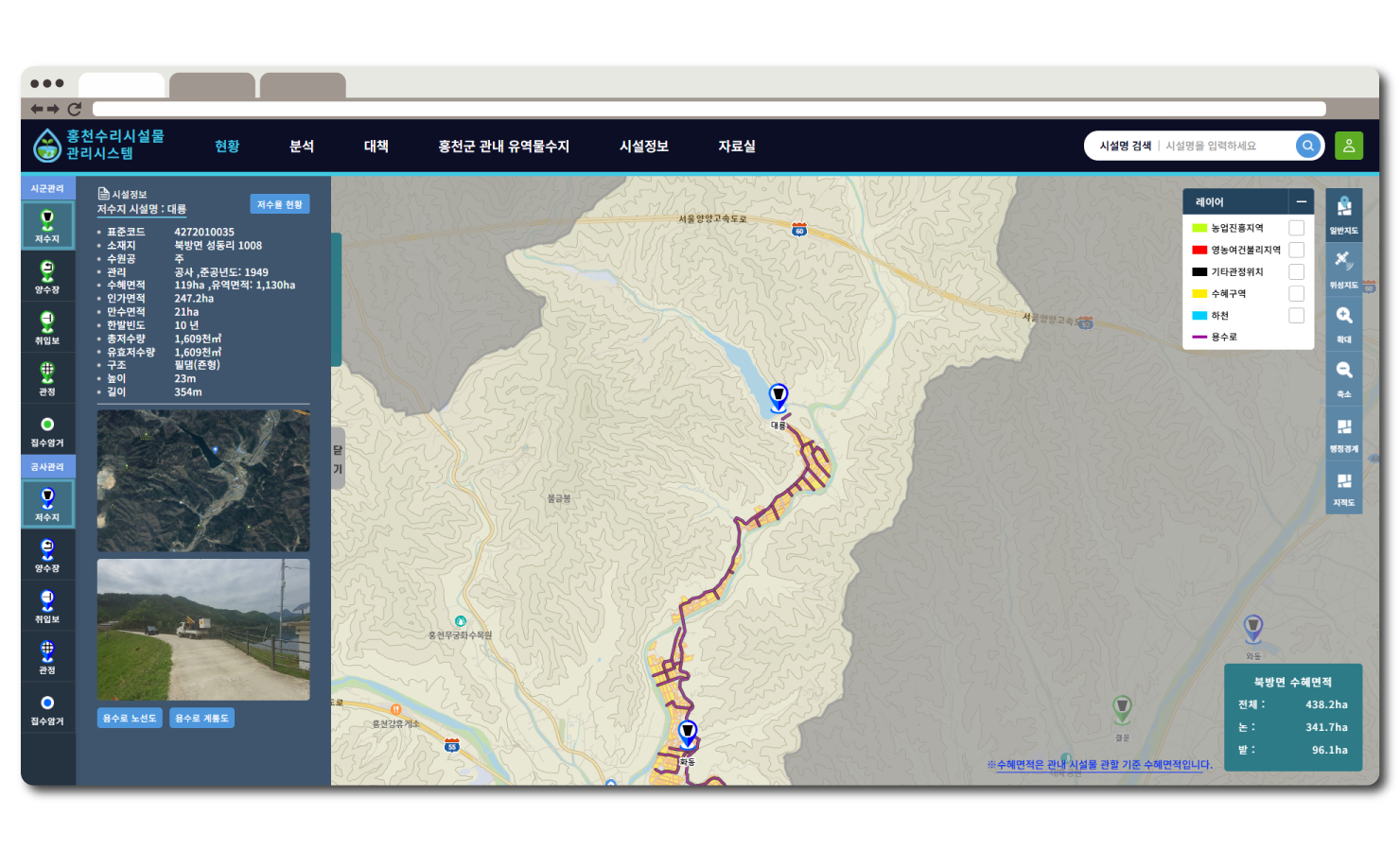
Task: Check the 수혜구역 layer checkbox
Action: coord(1296,294)
